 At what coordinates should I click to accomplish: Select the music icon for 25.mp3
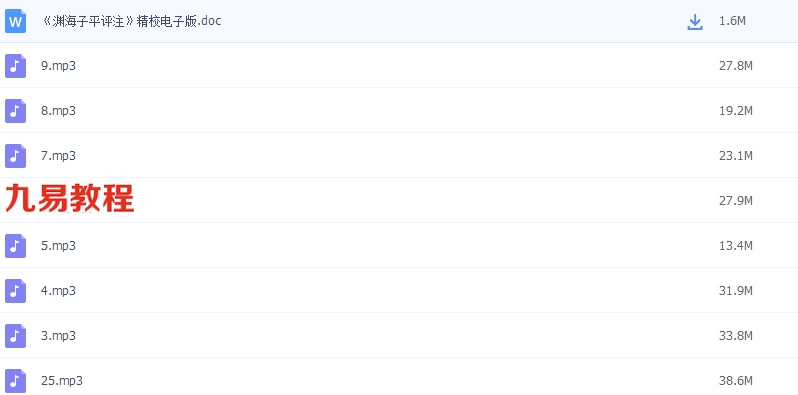click(x=15, y=381)
